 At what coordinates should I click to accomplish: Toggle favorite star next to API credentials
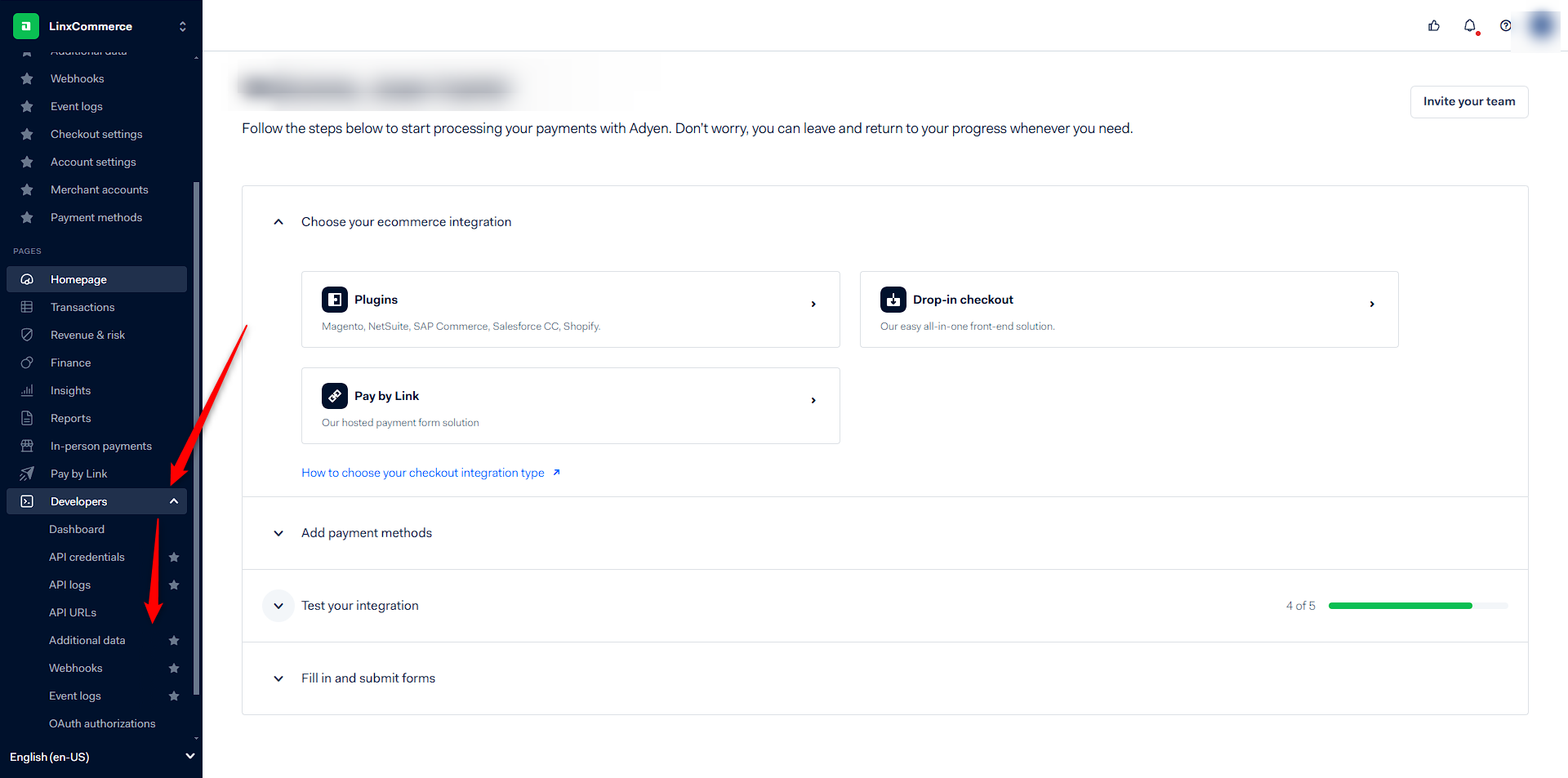coord(174,557)
